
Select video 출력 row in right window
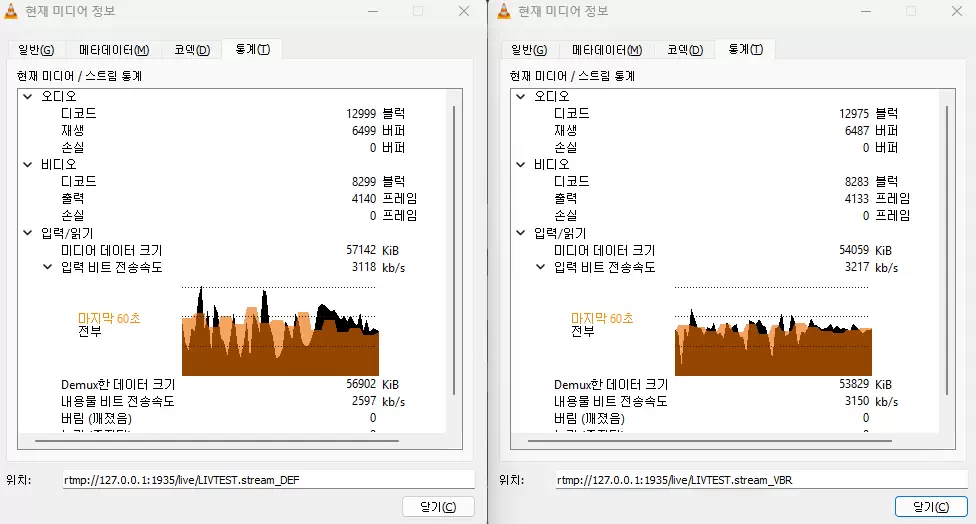732,199
